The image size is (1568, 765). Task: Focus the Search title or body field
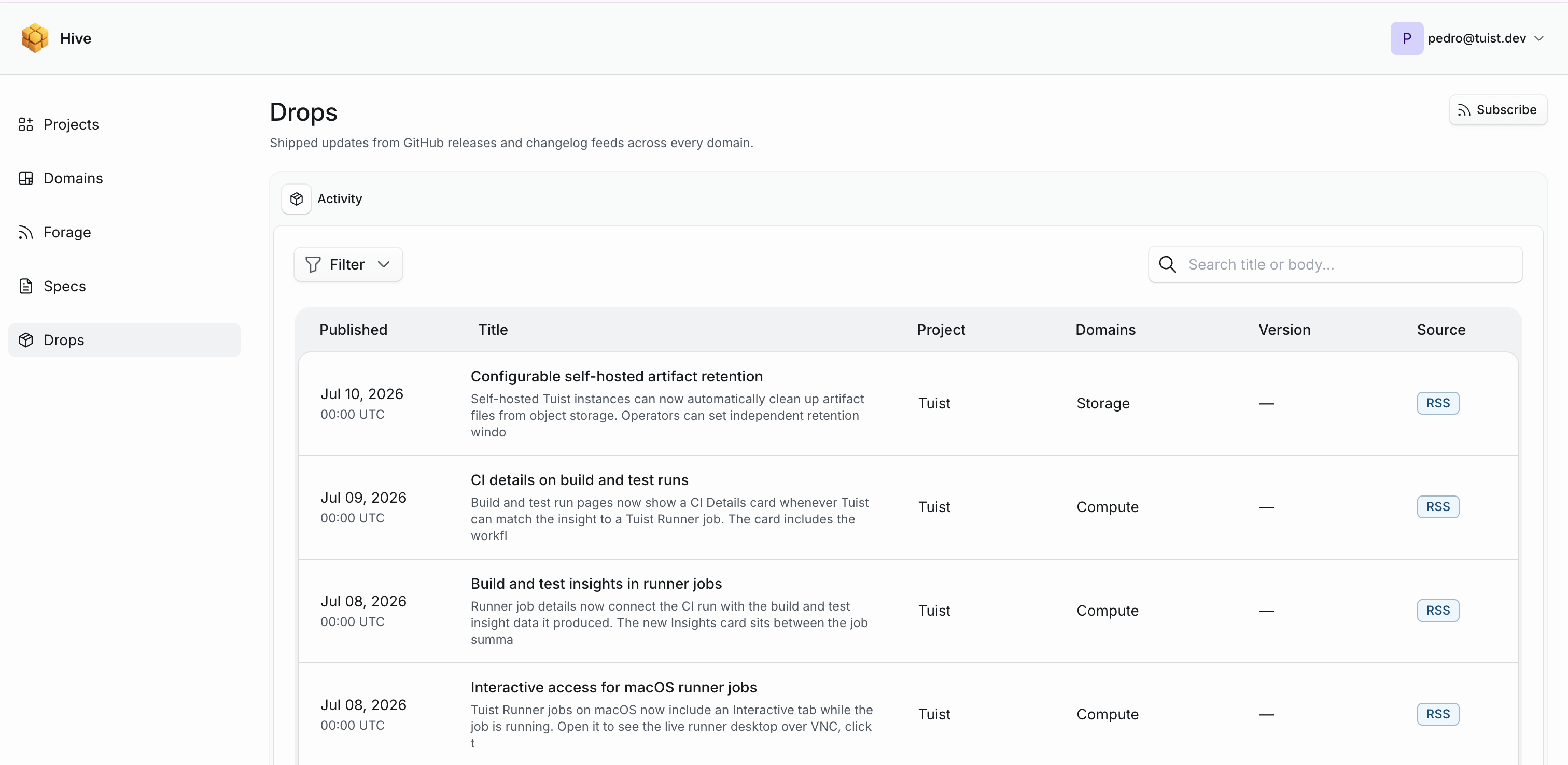(1336, 265)
